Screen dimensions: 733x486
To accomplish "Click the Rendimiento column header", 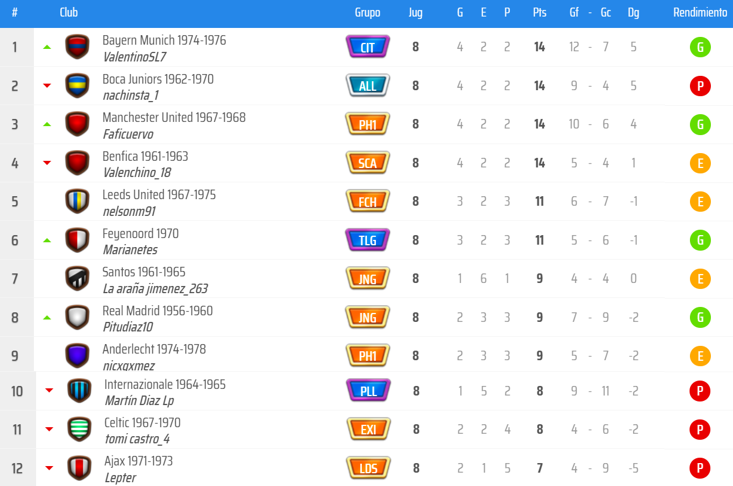I will point(700,13).
